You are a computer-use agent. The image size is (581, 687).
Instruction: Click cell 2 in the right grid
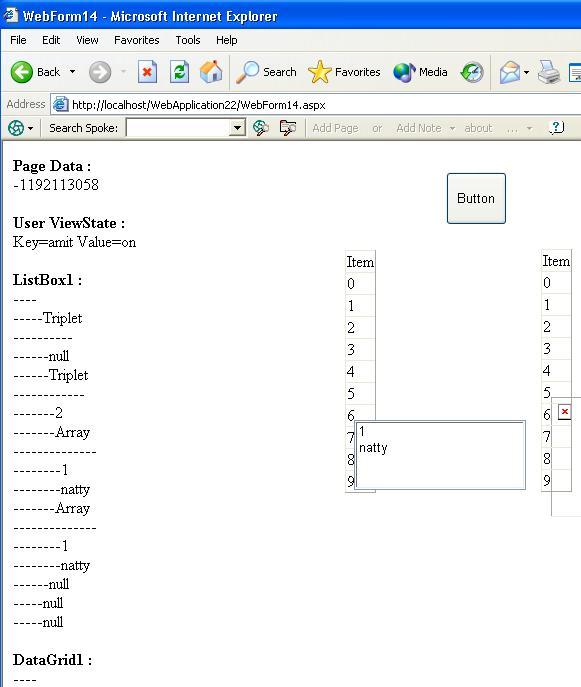point(556,326)
